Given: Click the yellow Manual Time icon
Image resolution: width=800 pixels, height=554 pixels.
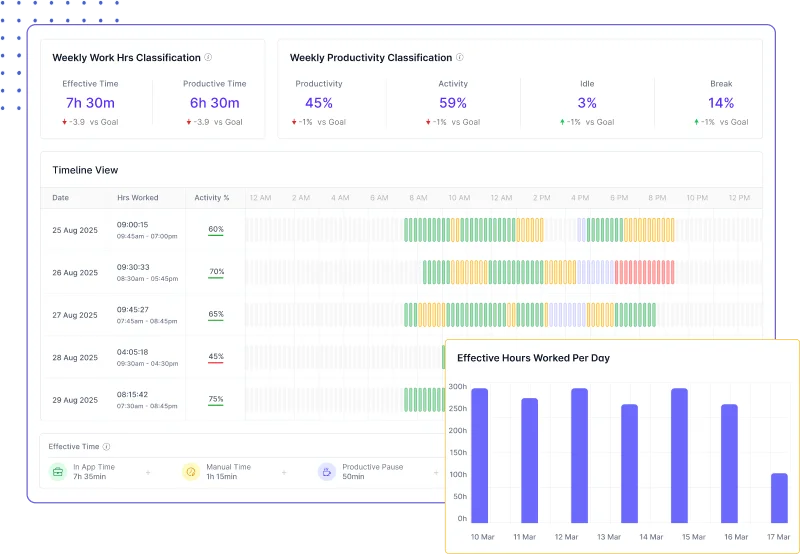Looking at the screenshot, I should 191,472.
